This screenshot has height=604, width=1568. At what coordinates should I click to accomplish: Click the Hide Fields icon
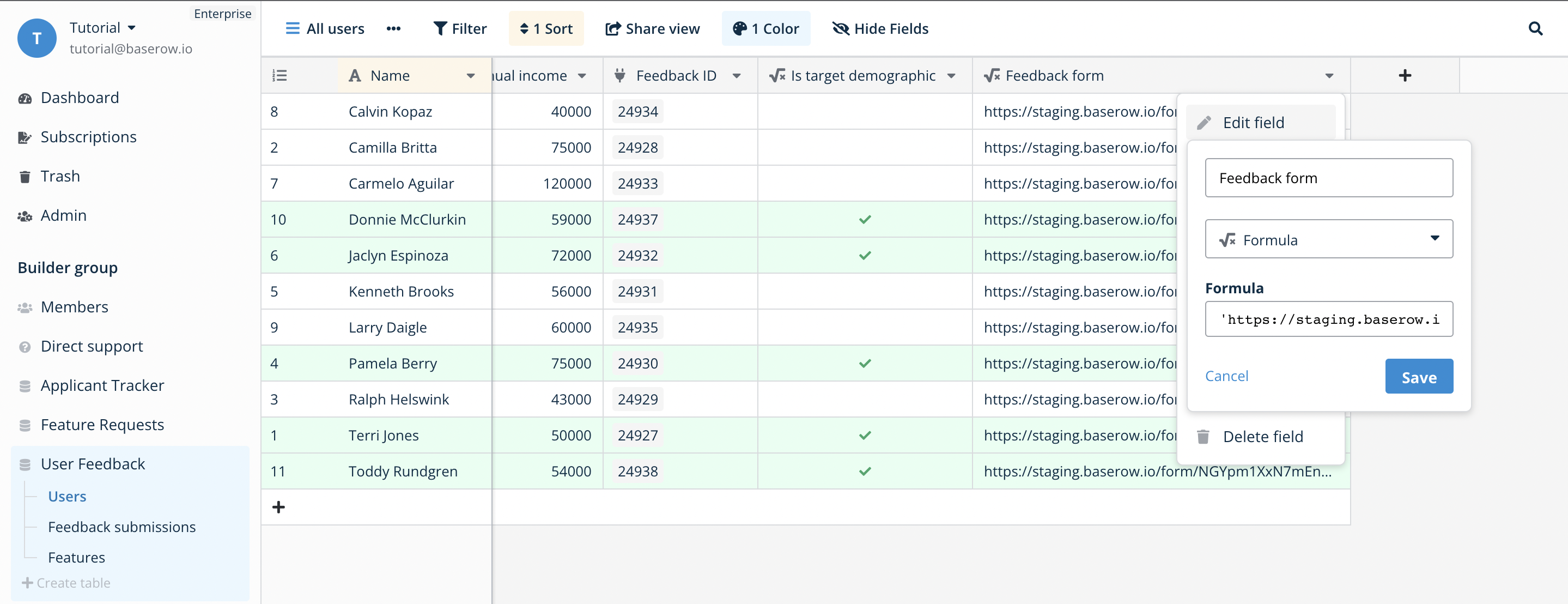(840, 28)
